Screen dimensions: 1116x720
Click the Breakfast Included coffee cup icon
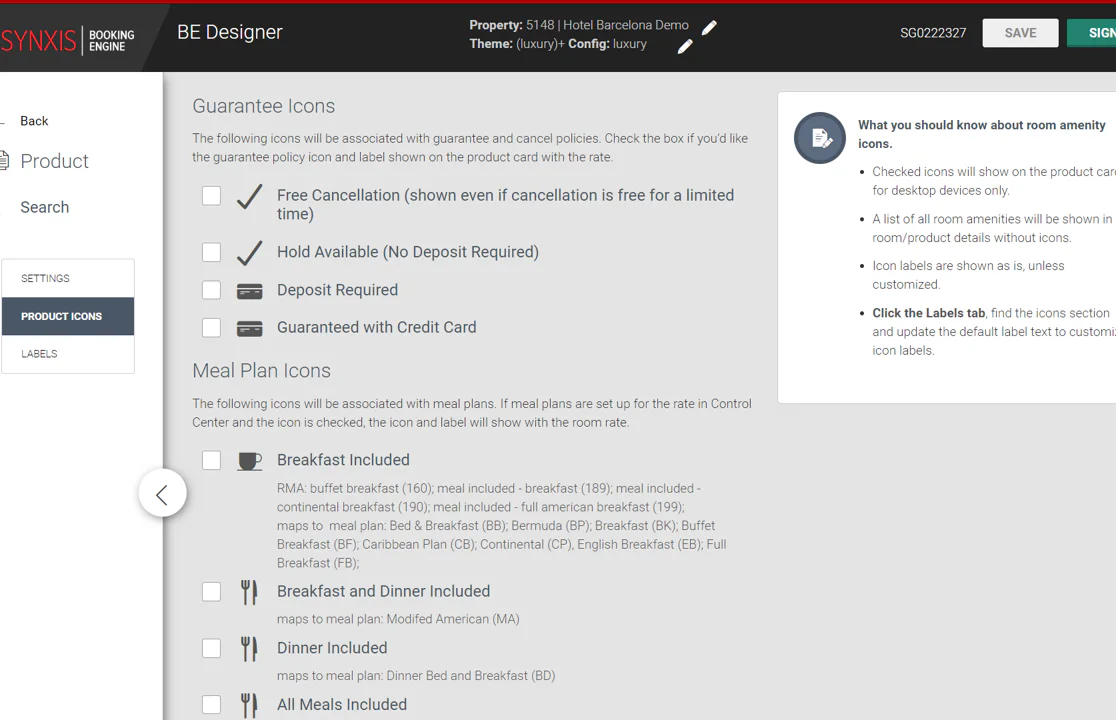coord(249,462)
